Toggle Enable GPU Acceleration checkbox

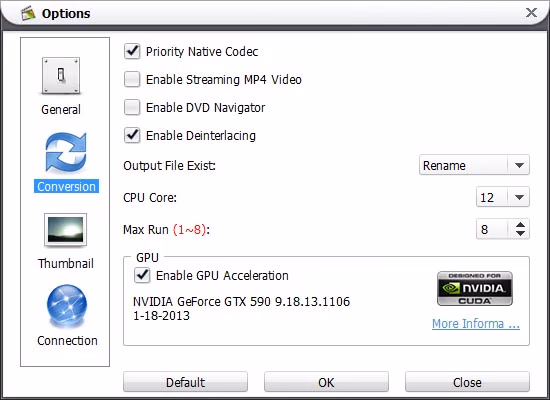pos(142,275)
